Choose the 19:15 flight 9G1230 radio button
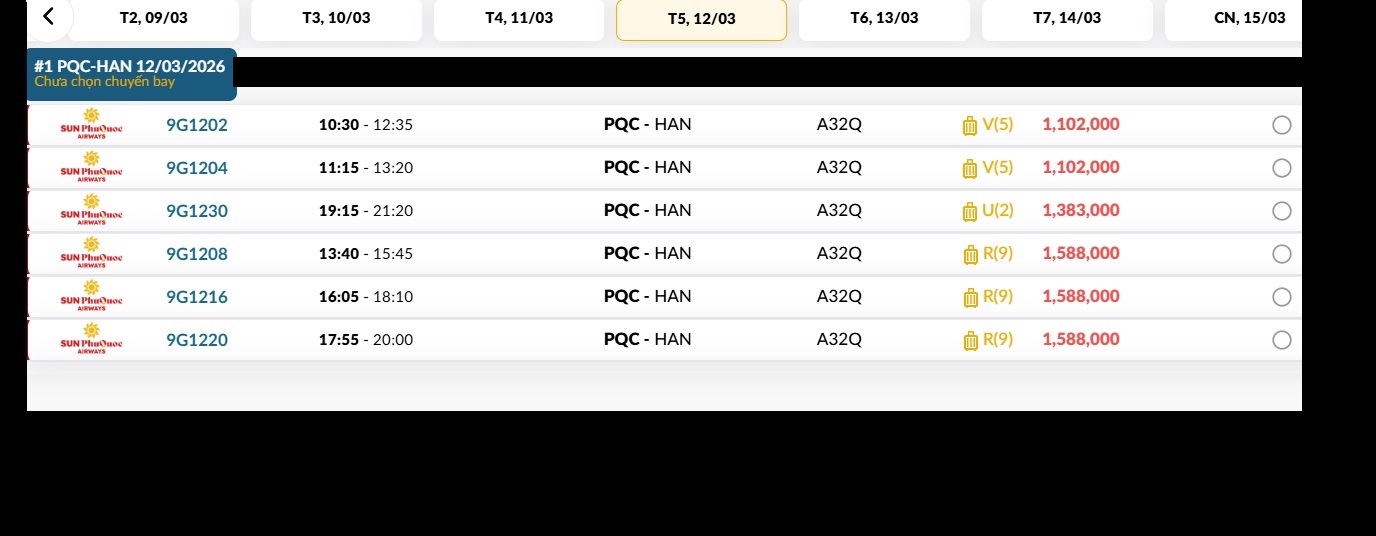 (x=1281, y=211)
